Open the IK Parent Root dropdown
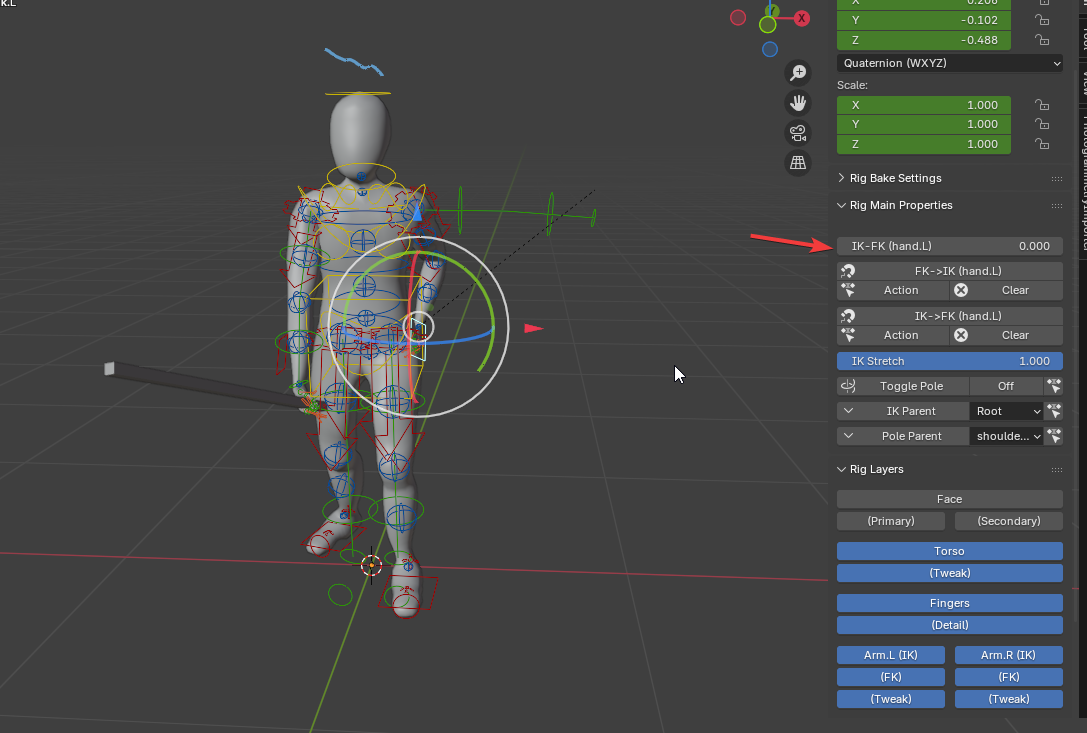 [x=1007, y=411]
